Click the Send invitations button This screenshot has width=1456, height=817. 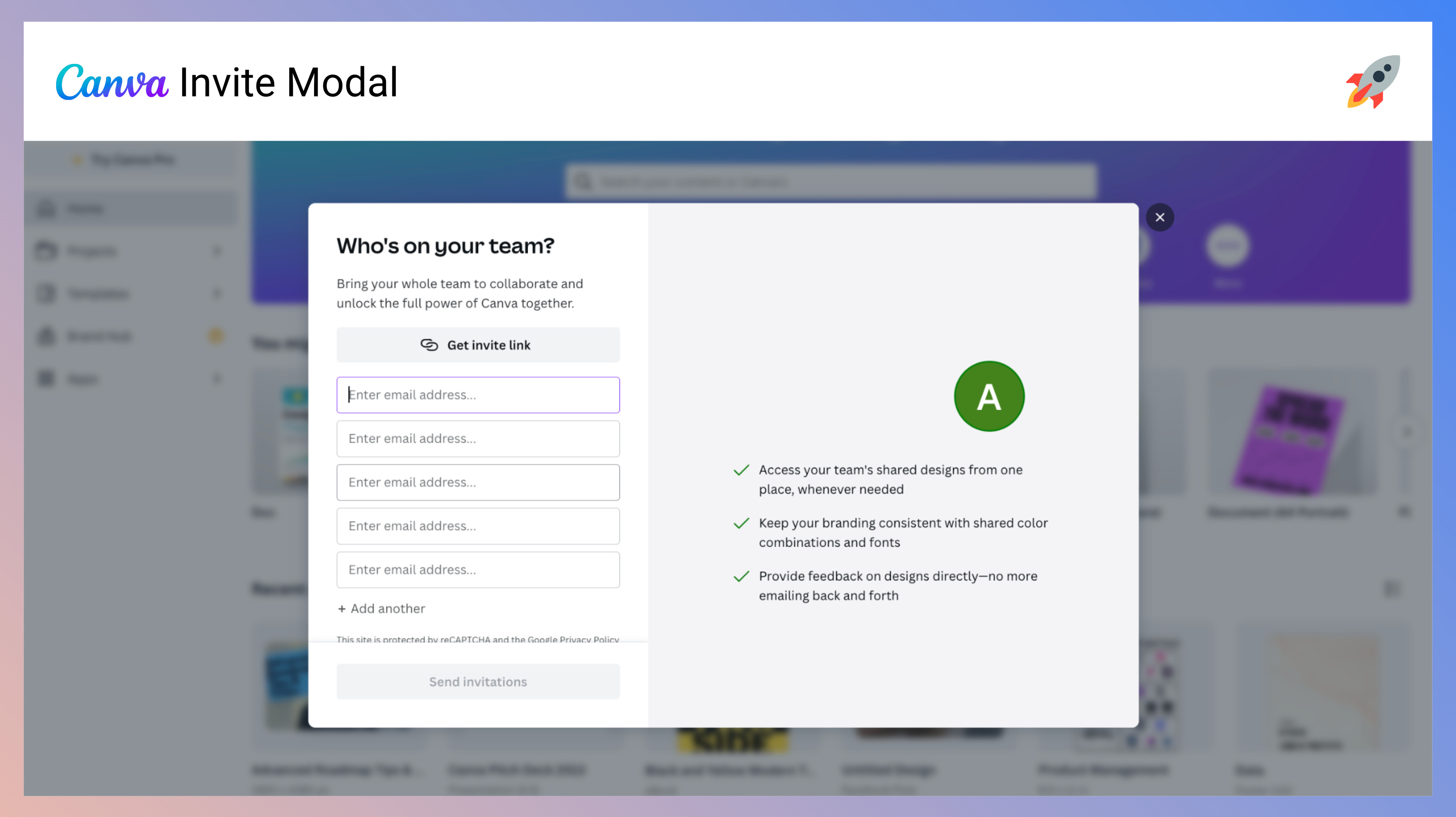point(478,681)
